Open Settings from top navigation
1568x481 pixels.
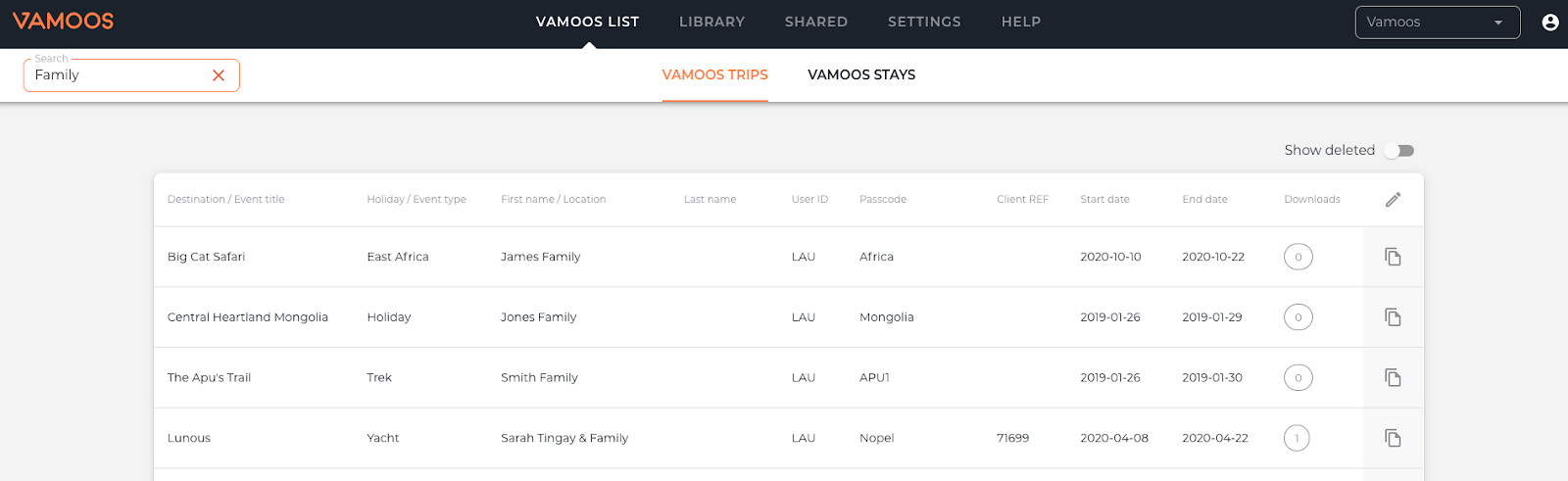coord(924,22)
